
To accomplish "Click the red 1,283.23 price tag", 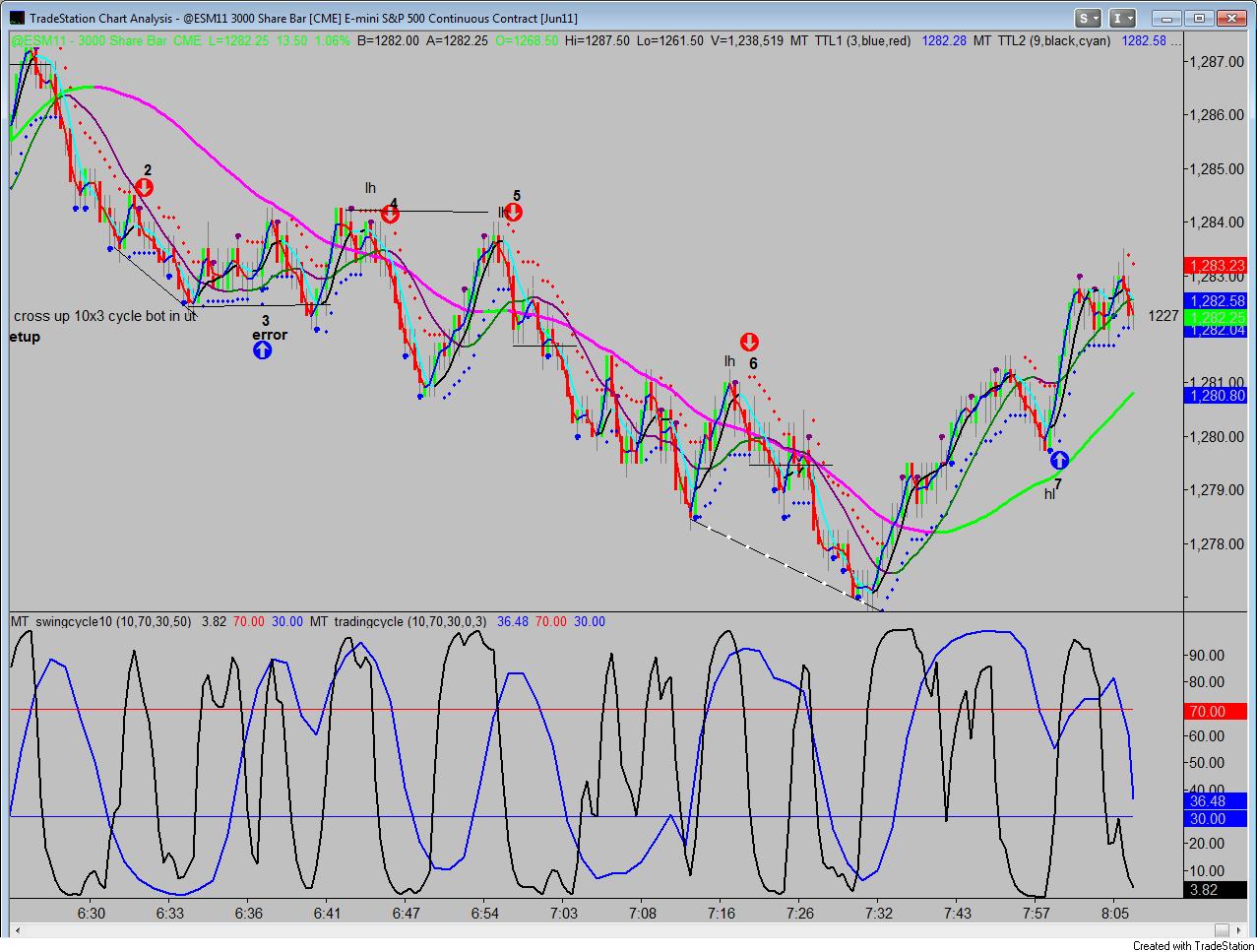I will (1218, 266).
